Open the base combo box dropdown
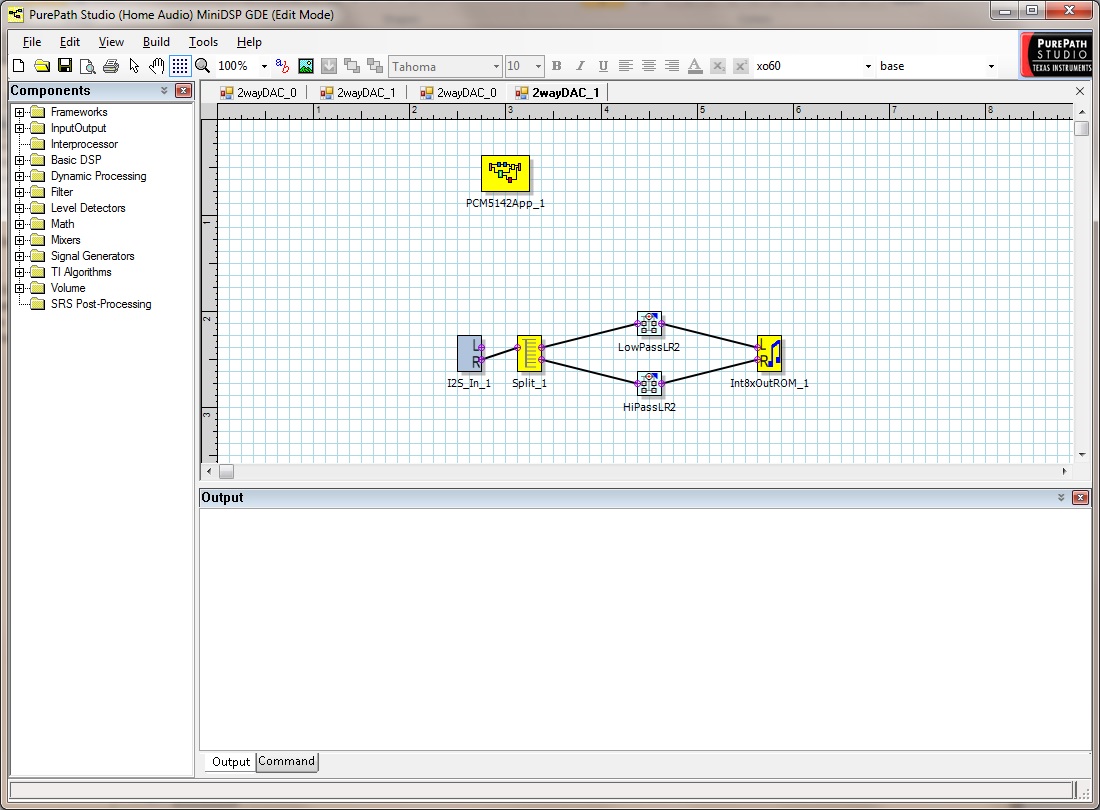The width and height of the screenshot is (1100, 810). (991, 66)
